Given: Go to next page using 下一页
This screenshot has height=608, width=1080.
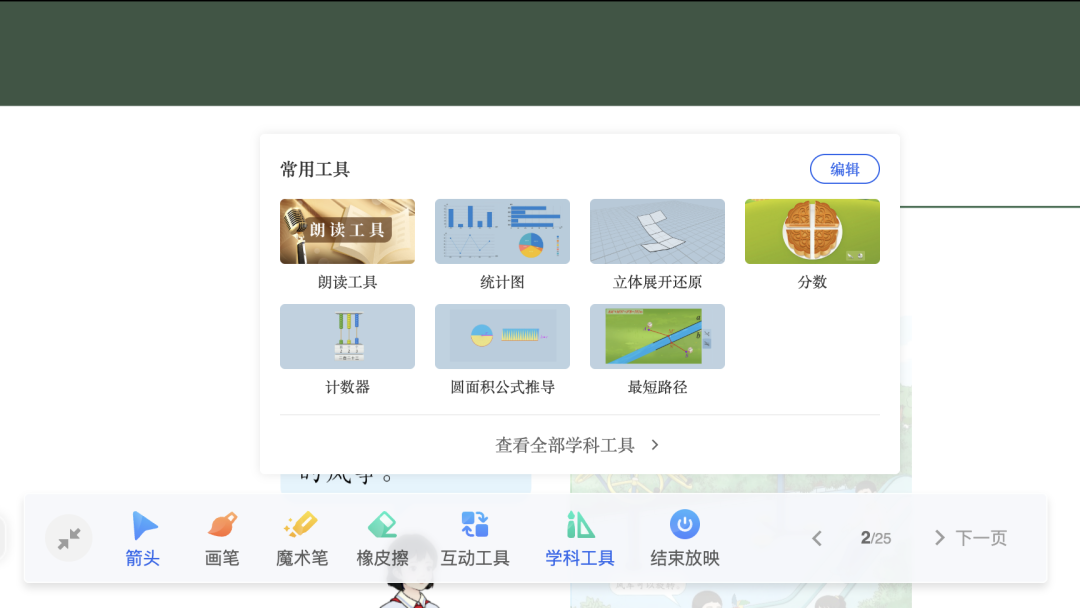Looking at the screenshot, I should point(969,537).
